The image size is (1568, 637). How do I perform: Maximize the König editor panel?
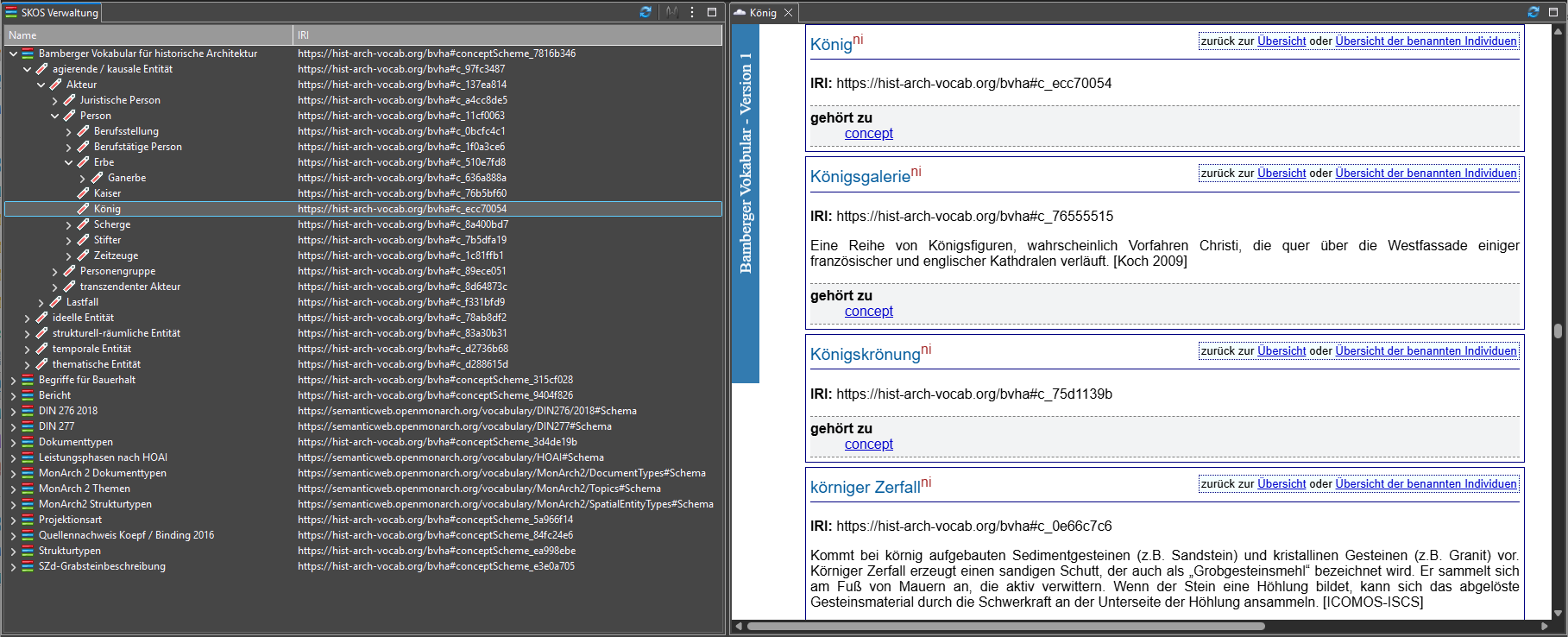[1553, 12]
